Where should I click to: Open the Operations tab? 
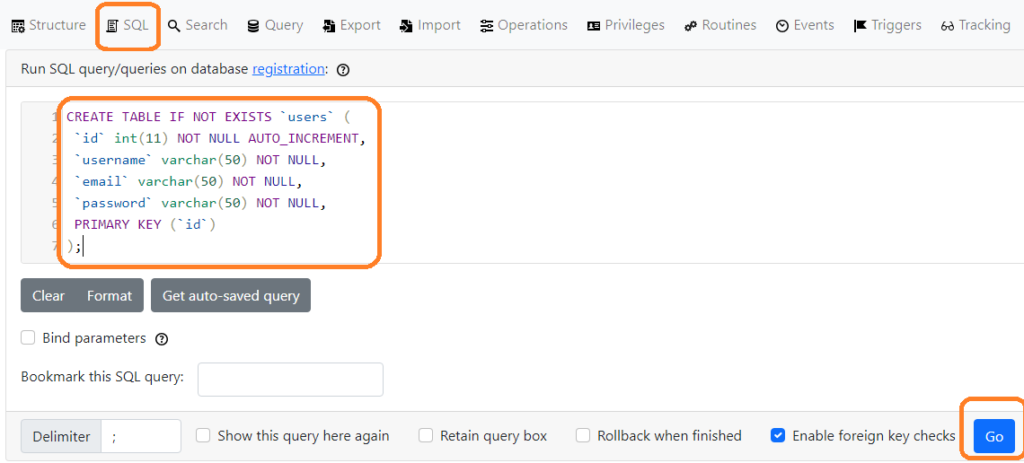click(524, 25)
